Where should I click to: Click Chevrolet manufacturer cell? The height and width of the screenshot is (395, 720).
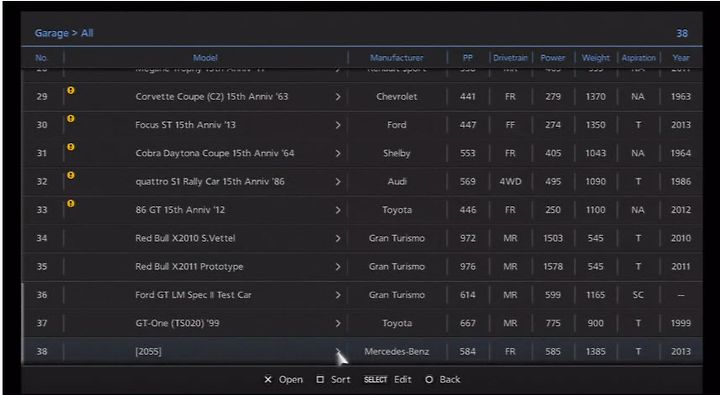point(397,97)
